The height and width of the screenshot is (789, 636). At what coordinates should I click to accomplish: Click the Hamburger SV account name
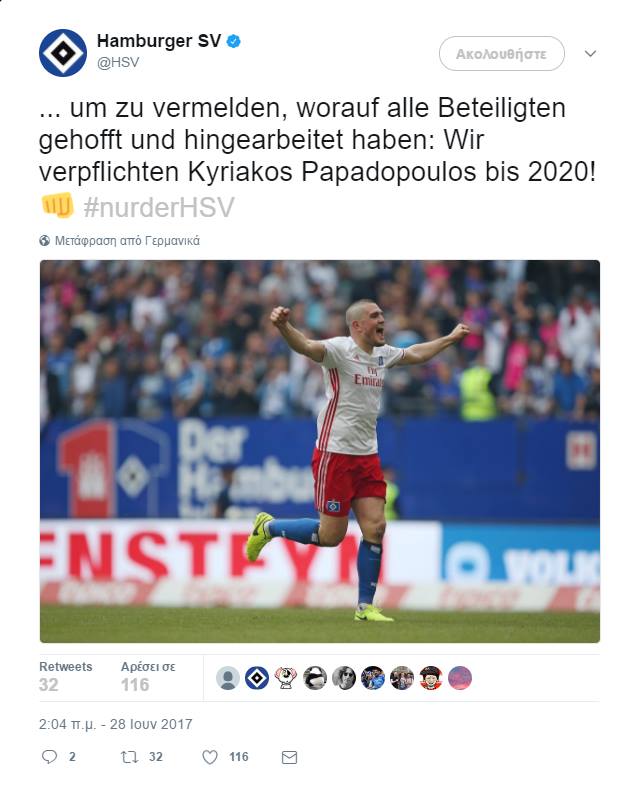coord(158,41)
